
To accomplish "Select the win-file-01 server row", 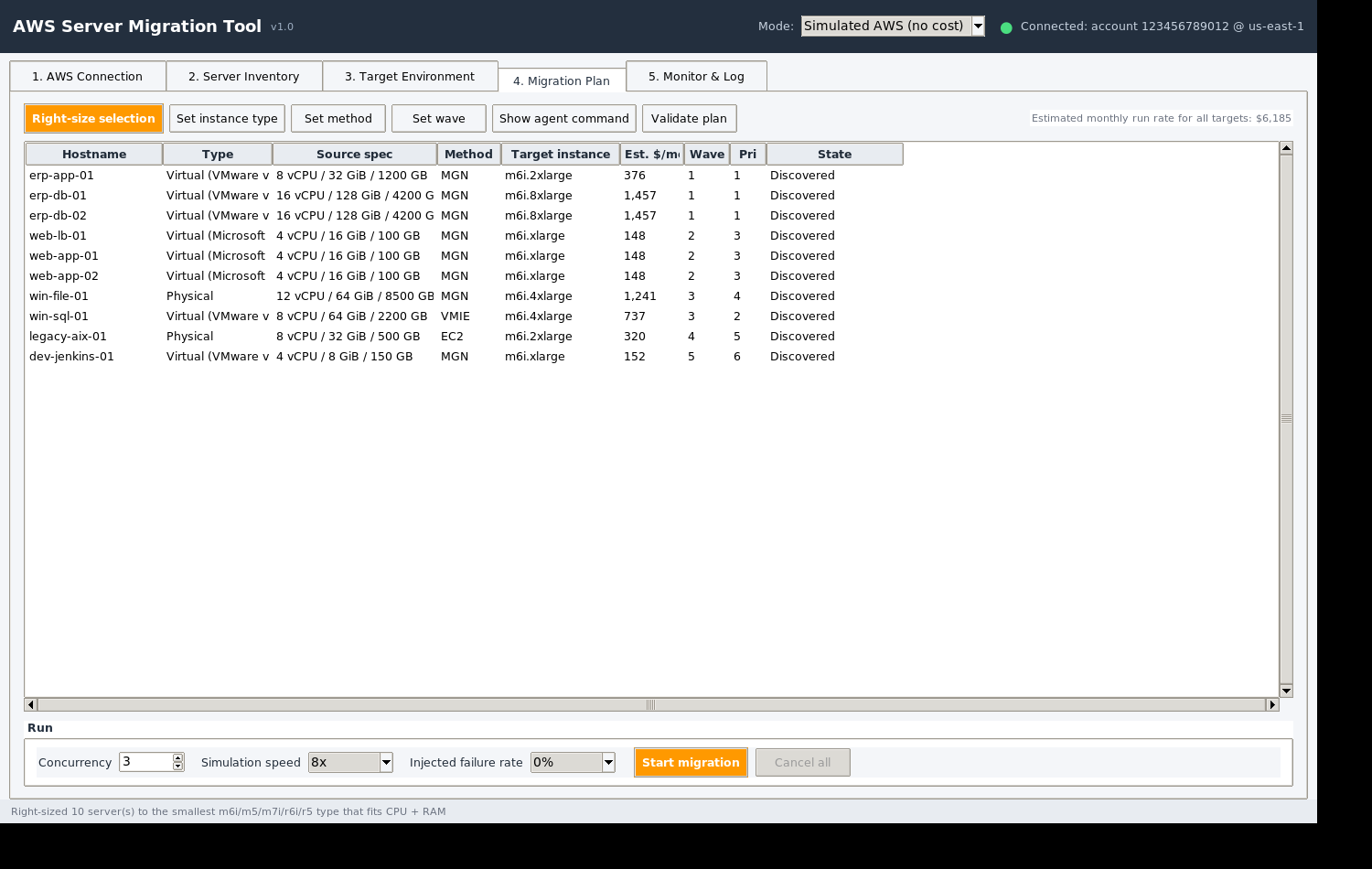I will pos(464,296).
